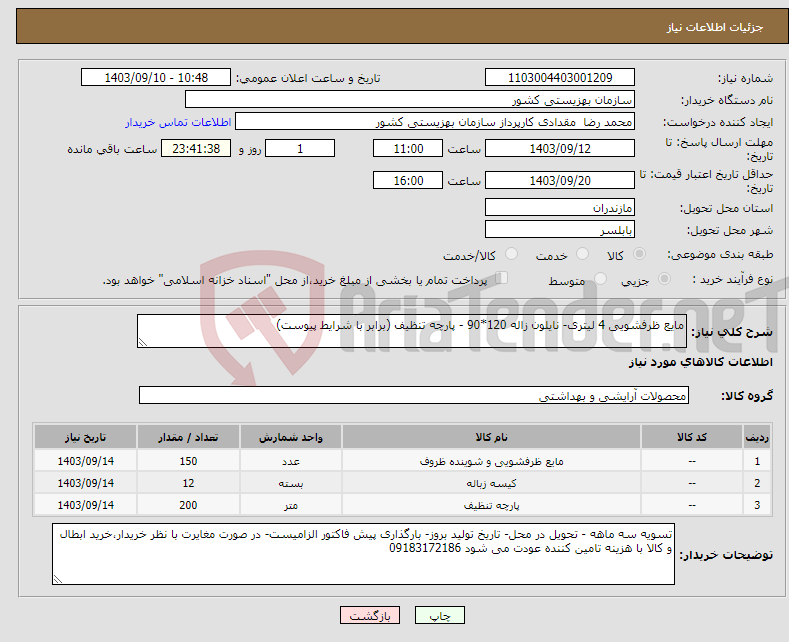This screenshot has height=642, width=789.
Task: Select the جزیی purchase type radio
Action: (x=664, y=278)
